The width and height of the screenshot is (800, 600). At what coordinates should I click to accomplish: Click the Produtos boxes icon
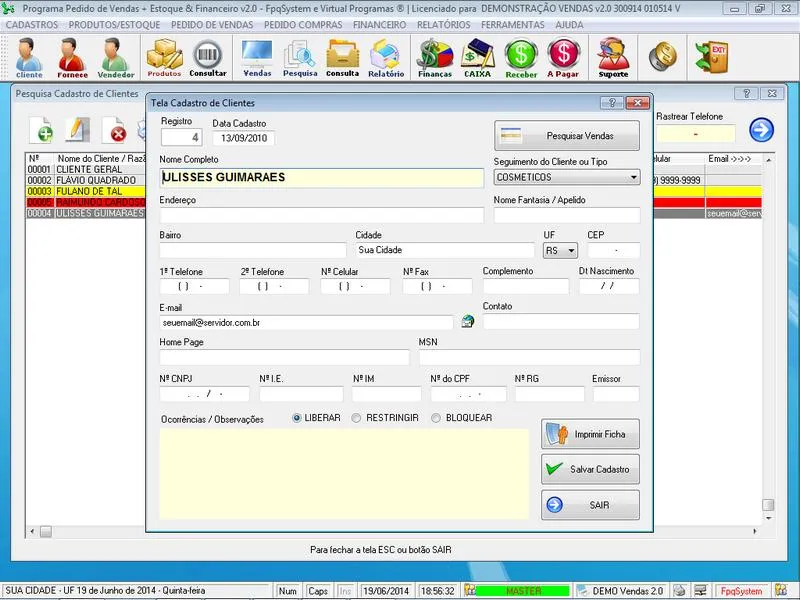tap(164, 57)
